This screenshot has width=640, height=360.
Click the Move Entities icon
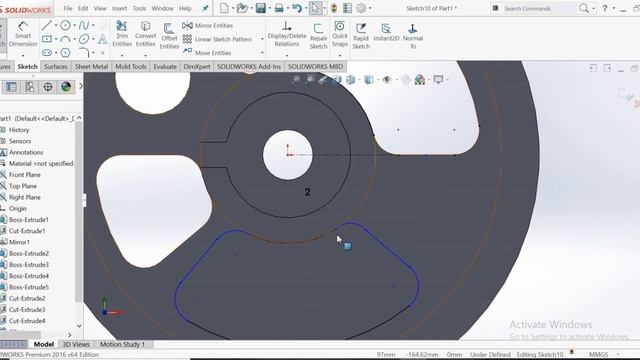(x=187, y=52)
